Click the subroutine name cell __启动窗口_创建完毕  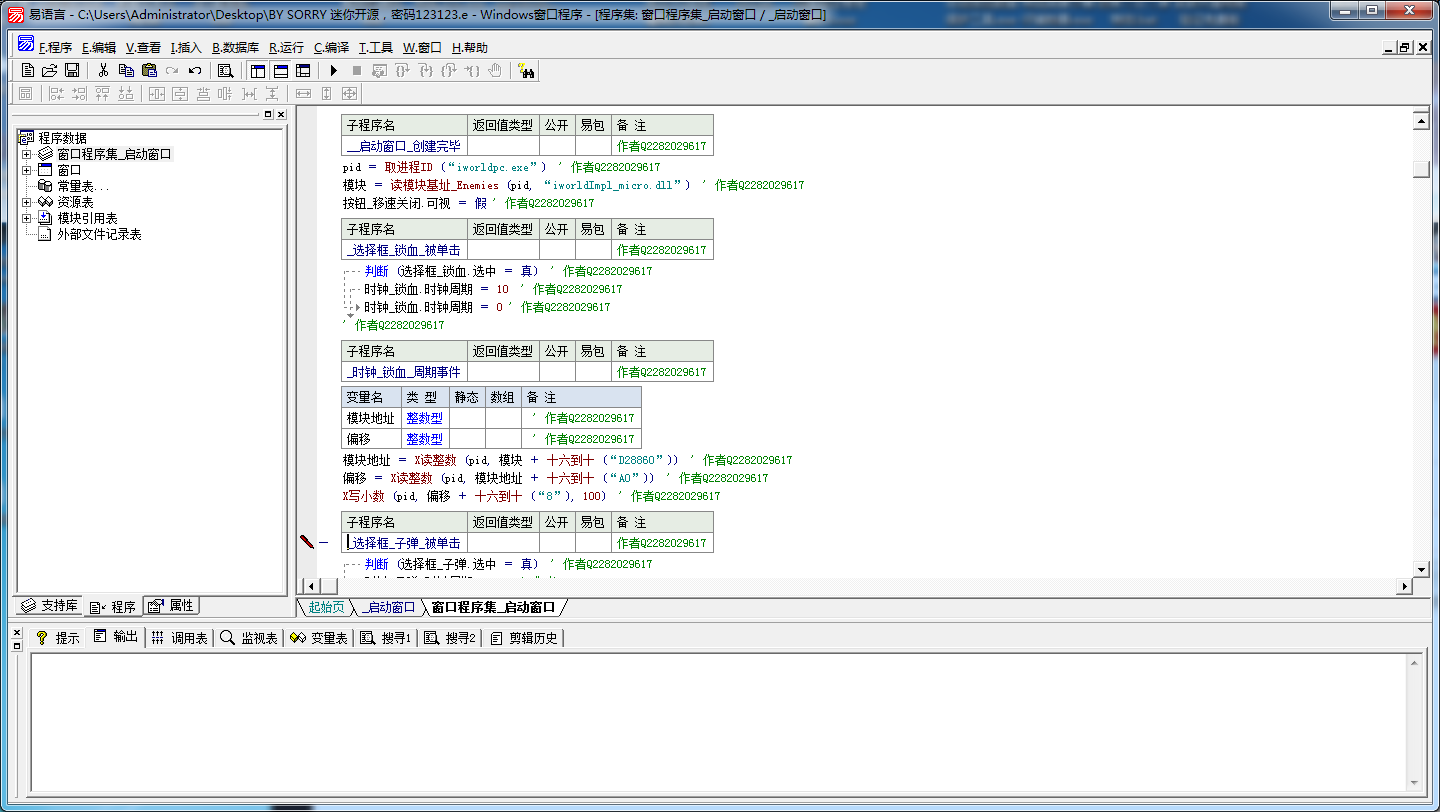click(x=404, y=146)
